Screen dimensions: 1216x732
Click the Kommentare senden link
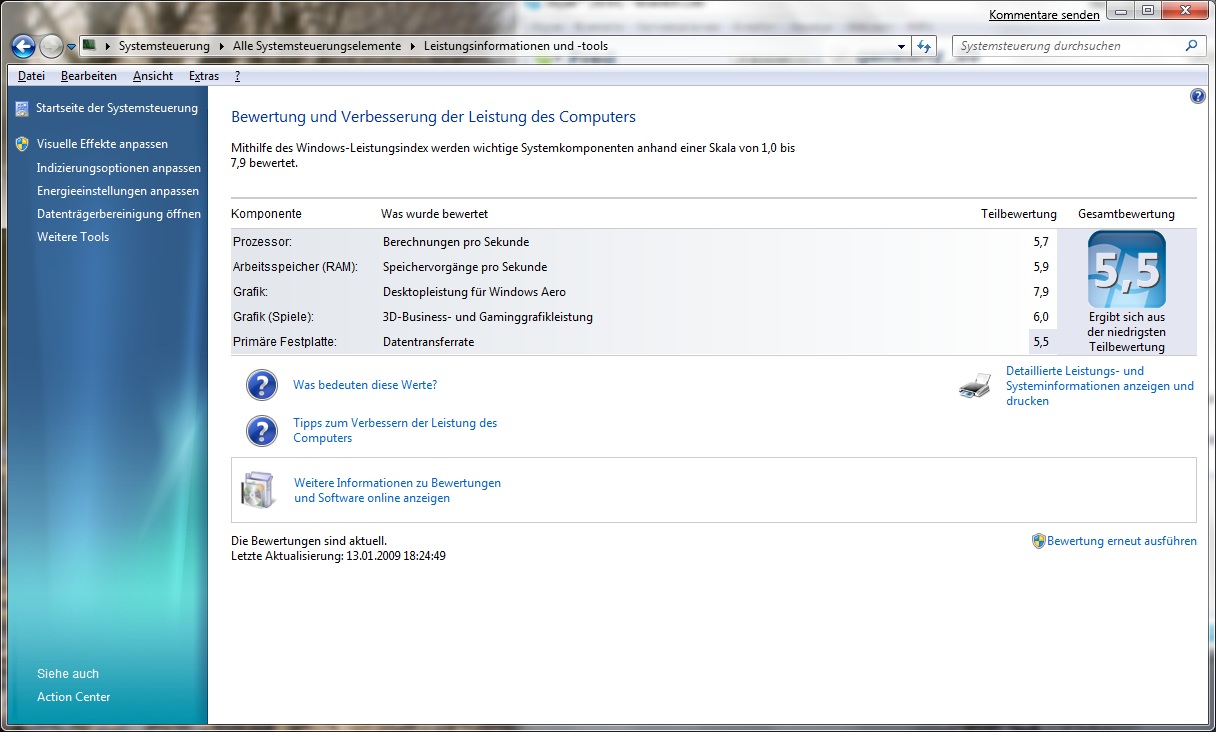point(1044,15)
